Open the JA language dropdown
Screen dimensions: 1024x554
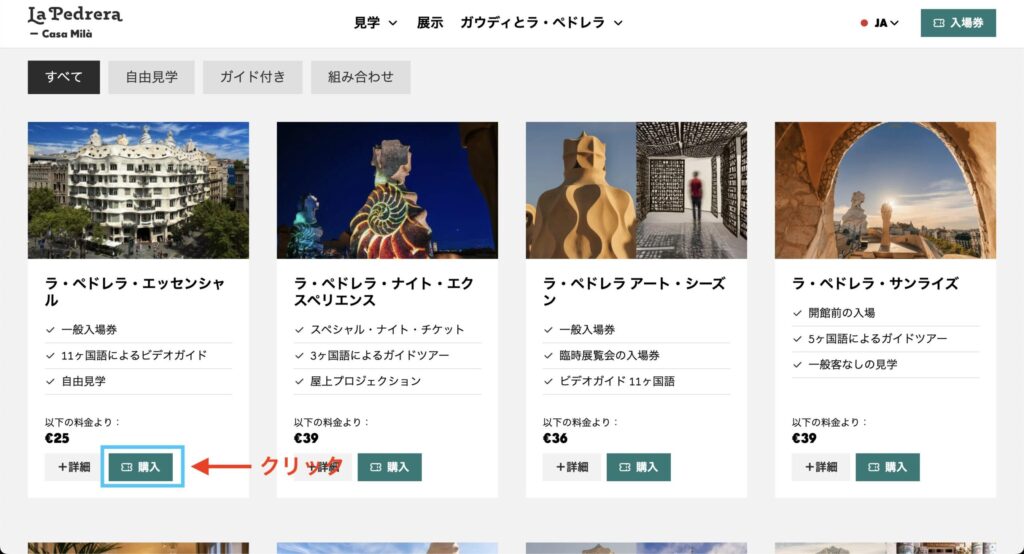[880, 23]
